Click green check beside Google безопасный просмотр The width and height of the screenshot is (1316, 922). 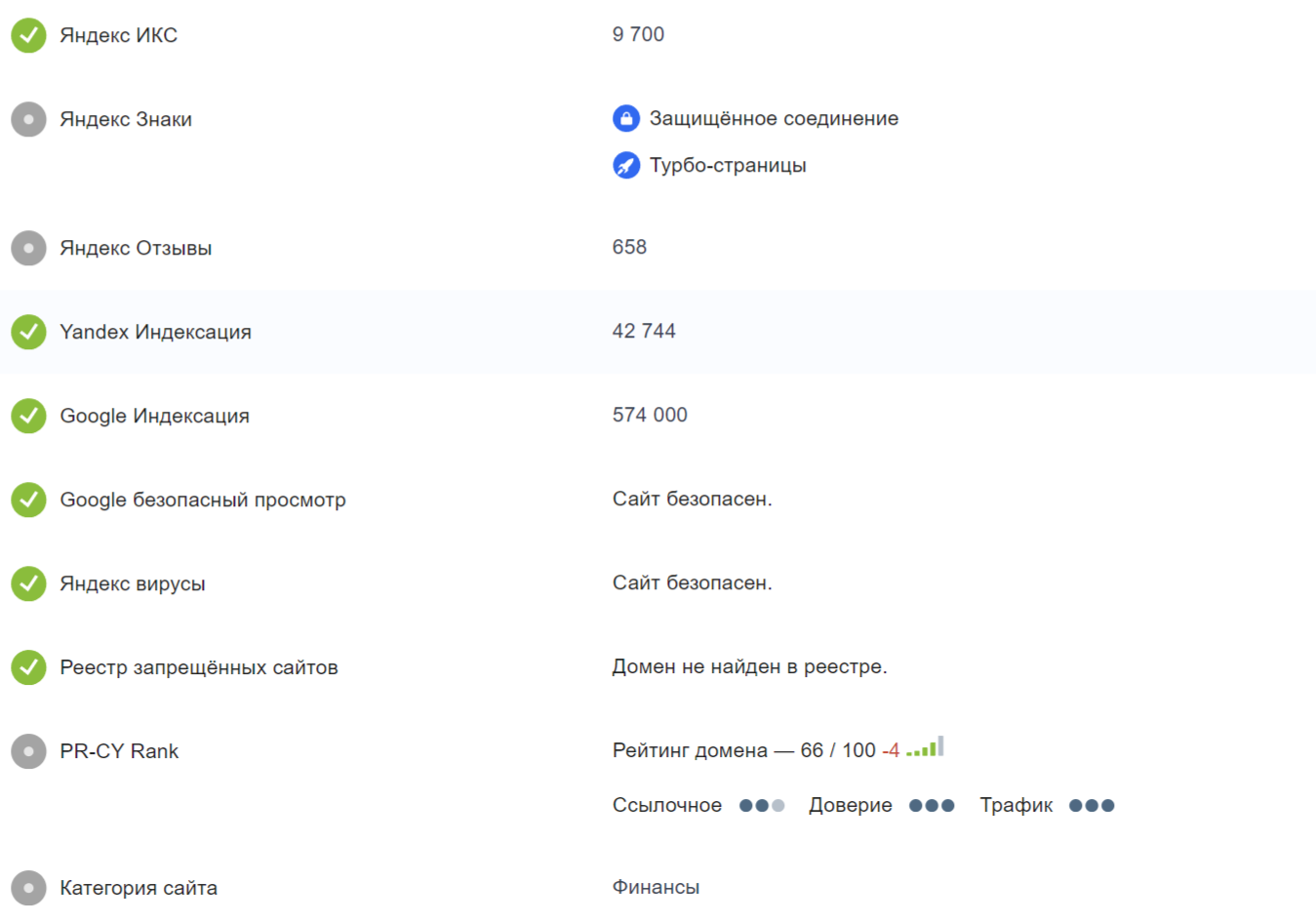click(28, 500)
